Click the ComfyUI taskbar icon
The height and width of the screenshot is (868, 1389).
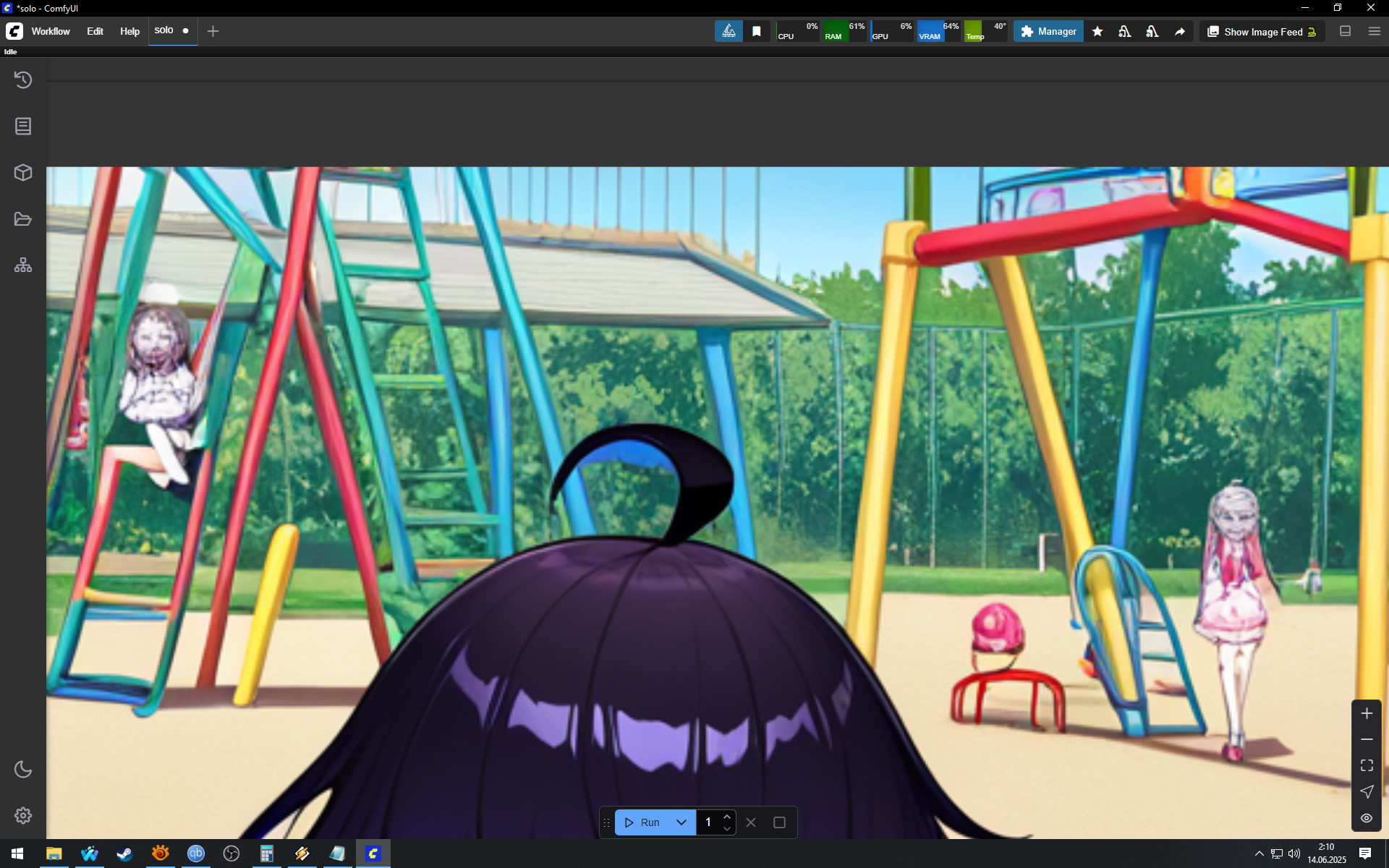click(x=373, y=854)
